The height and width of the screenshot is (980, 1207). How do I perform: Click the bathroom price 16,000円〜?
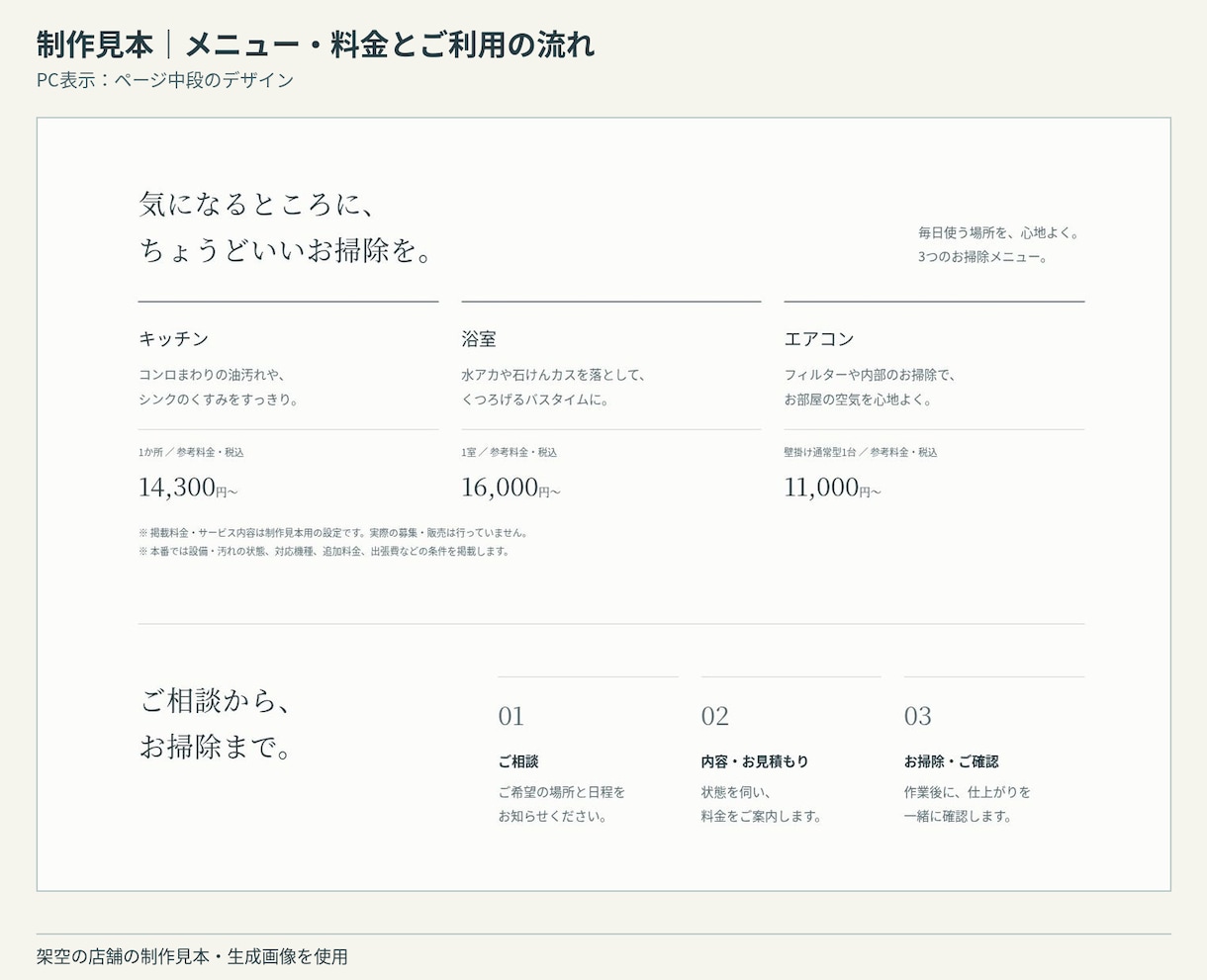(x=511, y=488)
